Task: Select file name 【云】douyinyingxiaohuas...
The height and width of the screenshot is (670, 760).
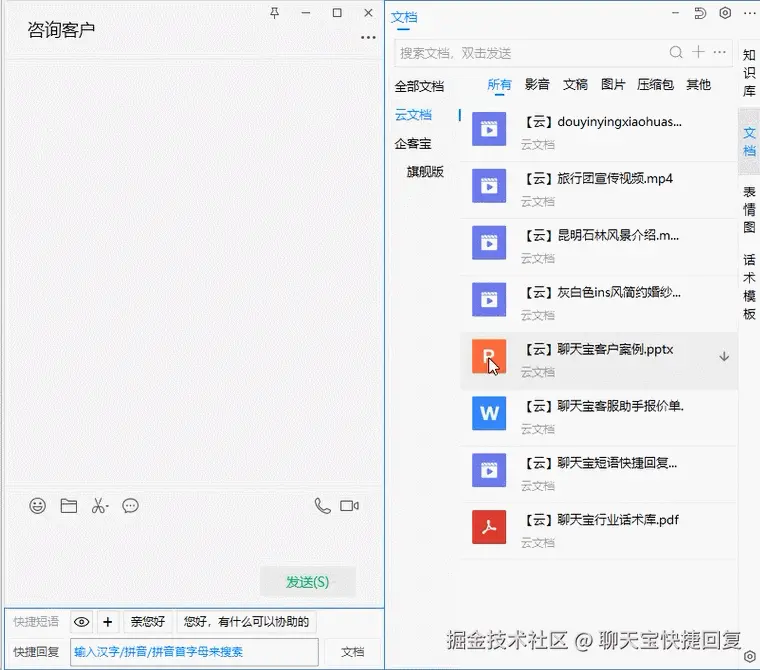Action: tap(602, 122)
